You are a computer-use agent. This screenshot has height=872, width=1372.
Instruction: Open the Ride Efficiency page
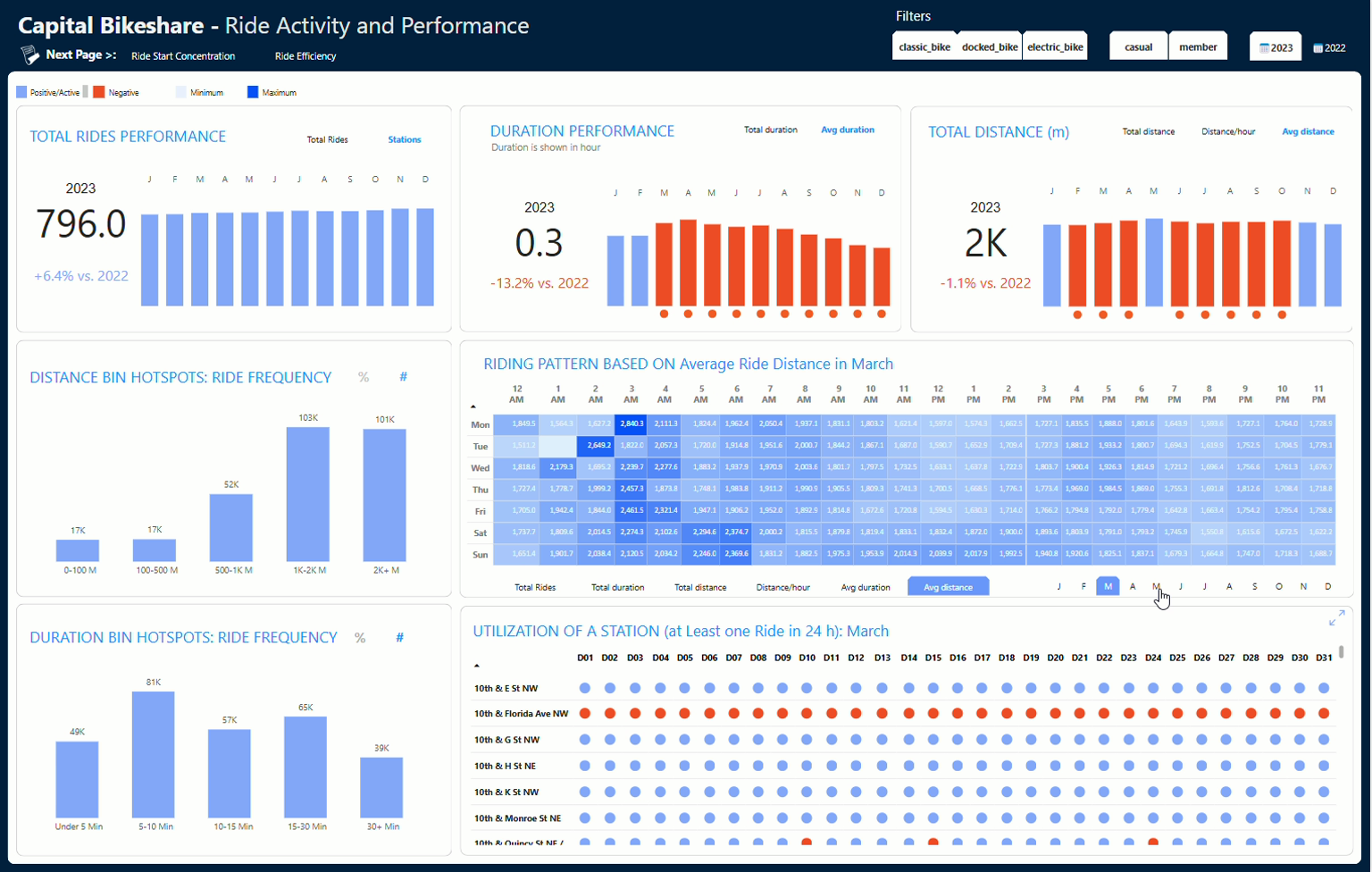point(305,56)
